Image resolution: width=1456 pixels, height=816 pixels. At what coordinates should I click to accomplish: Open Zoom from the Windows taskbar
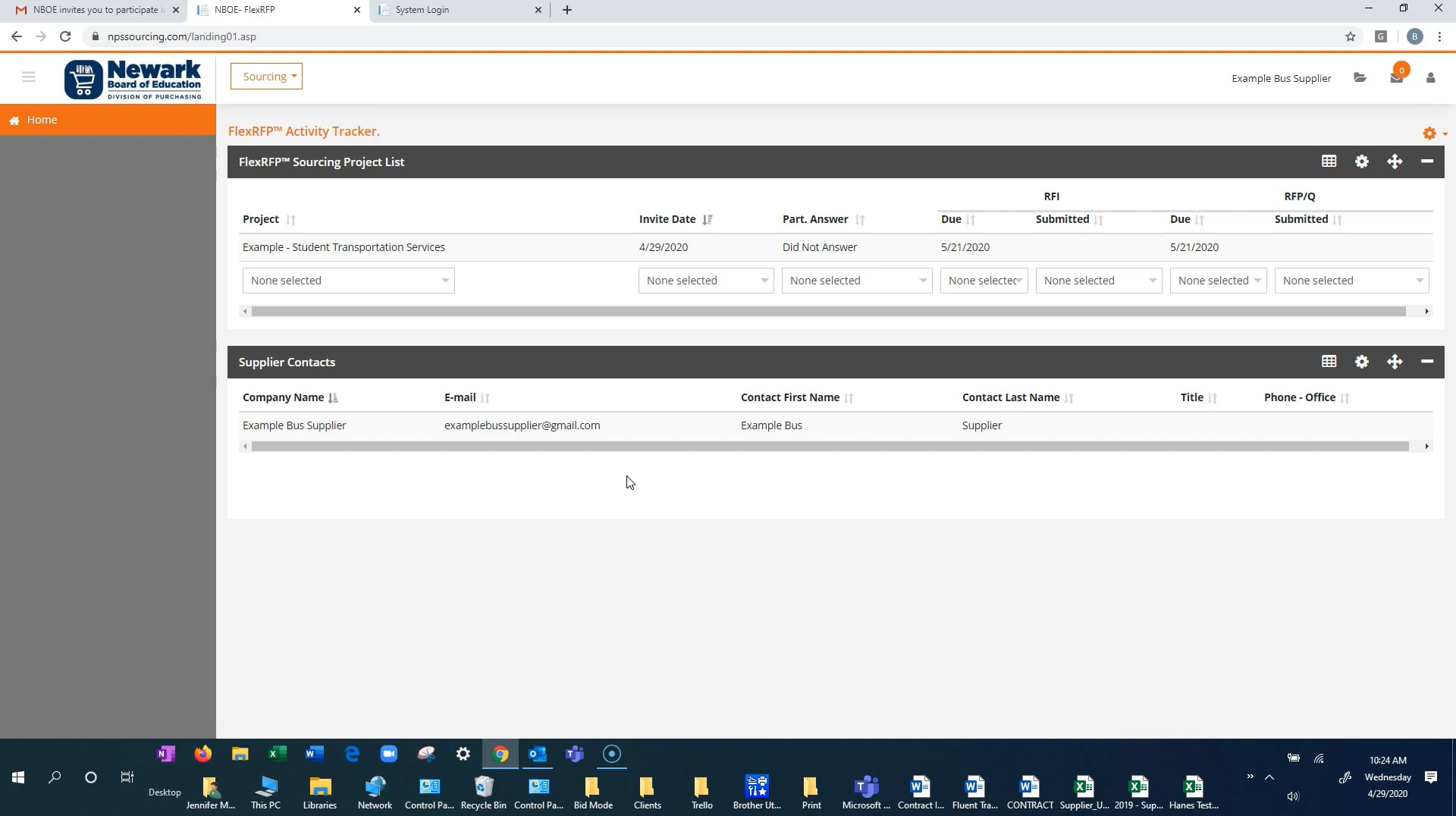point(389,754)
